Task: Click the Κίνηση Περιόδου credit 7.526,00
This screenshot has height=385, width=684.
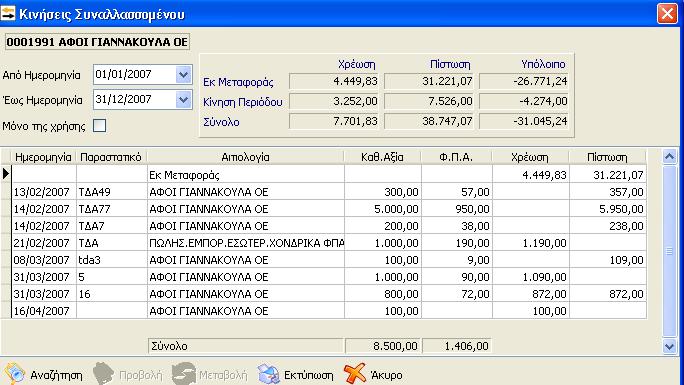Action: point(429,101)
